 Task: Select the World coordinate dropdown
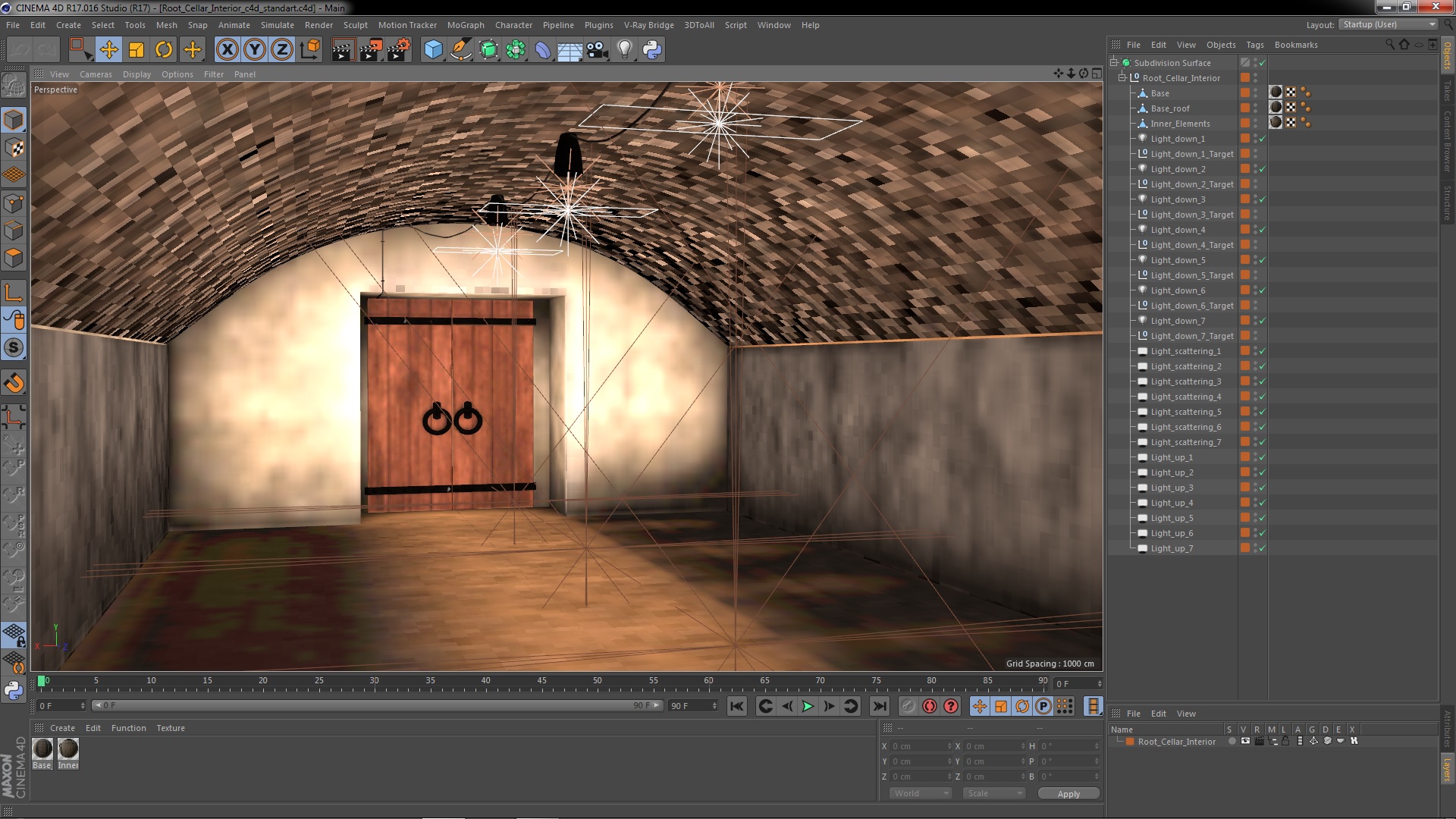pyautogui.click(x=916, y=793)
